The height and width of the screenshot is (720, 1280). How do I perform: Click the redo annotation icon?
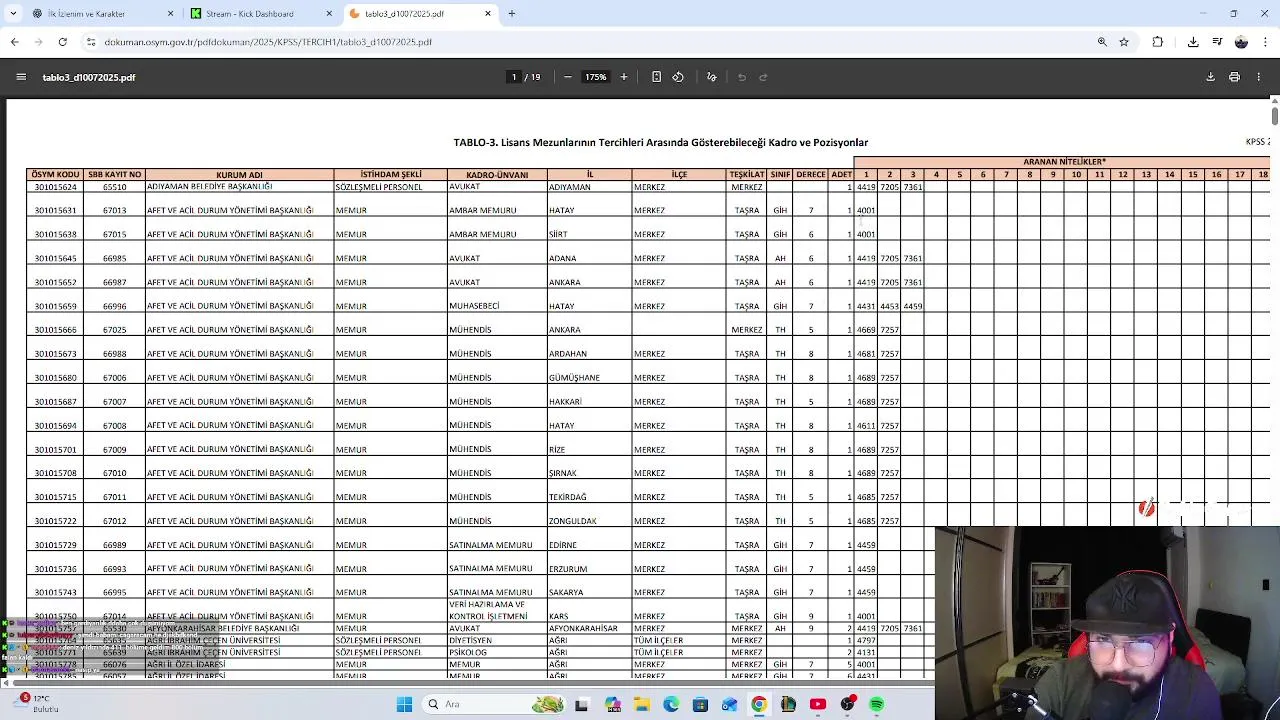(763, 77)
